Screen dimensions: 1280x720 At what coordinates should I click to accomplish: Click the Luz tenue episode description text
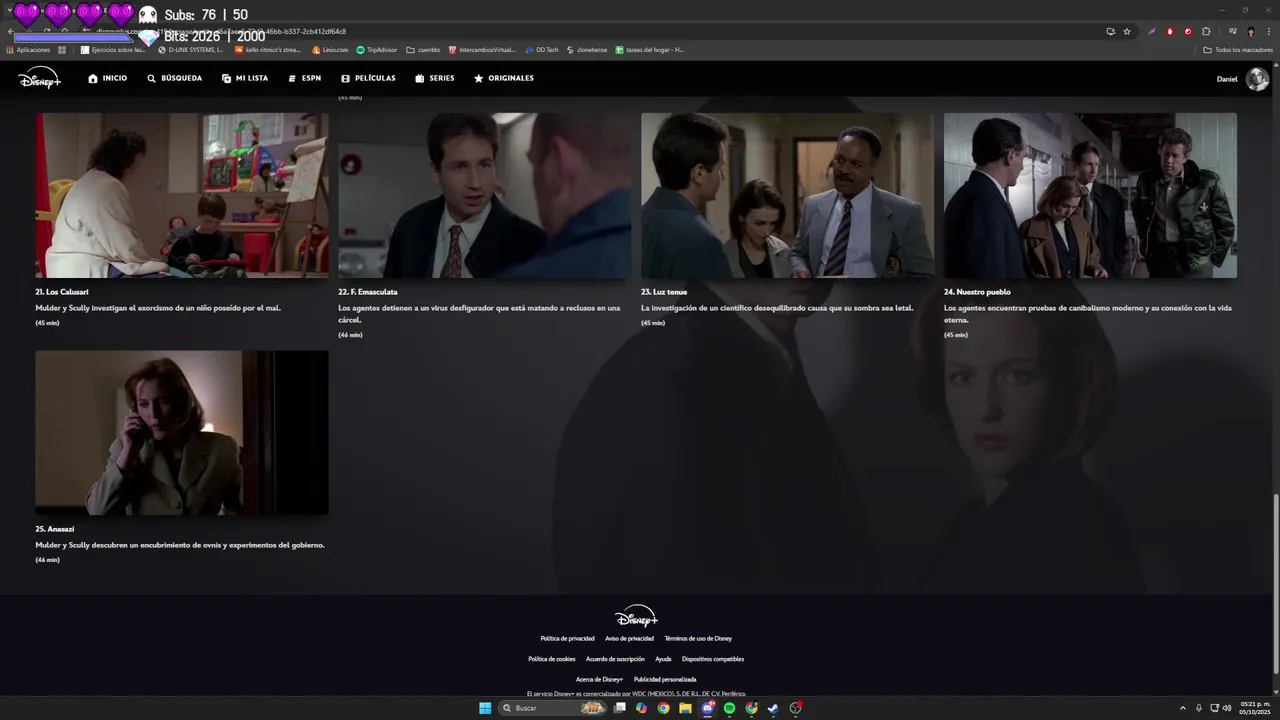pyautogui.click(x=777, y=308)
